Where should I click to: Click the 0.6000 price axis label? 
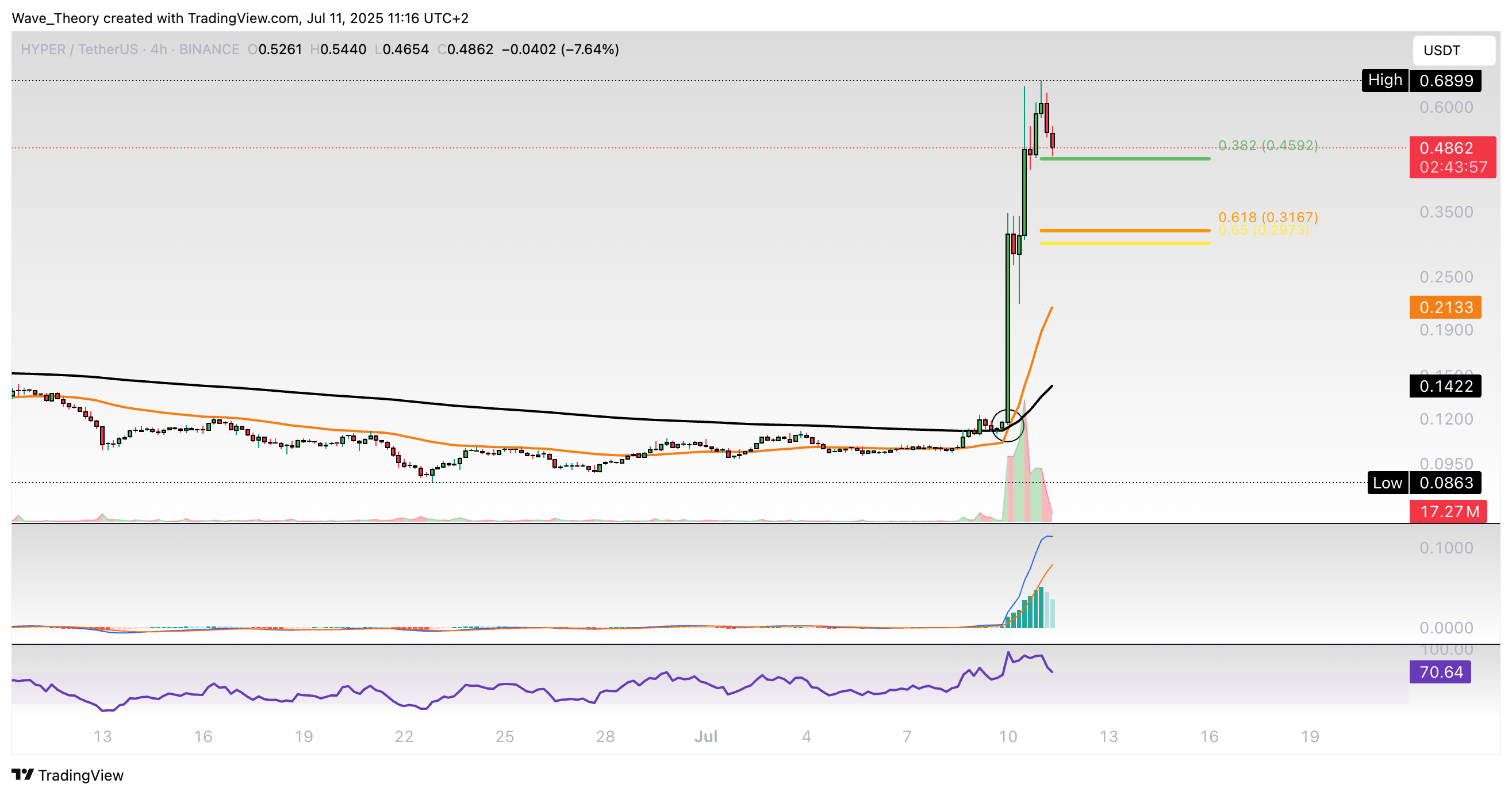pos(1446,108)
